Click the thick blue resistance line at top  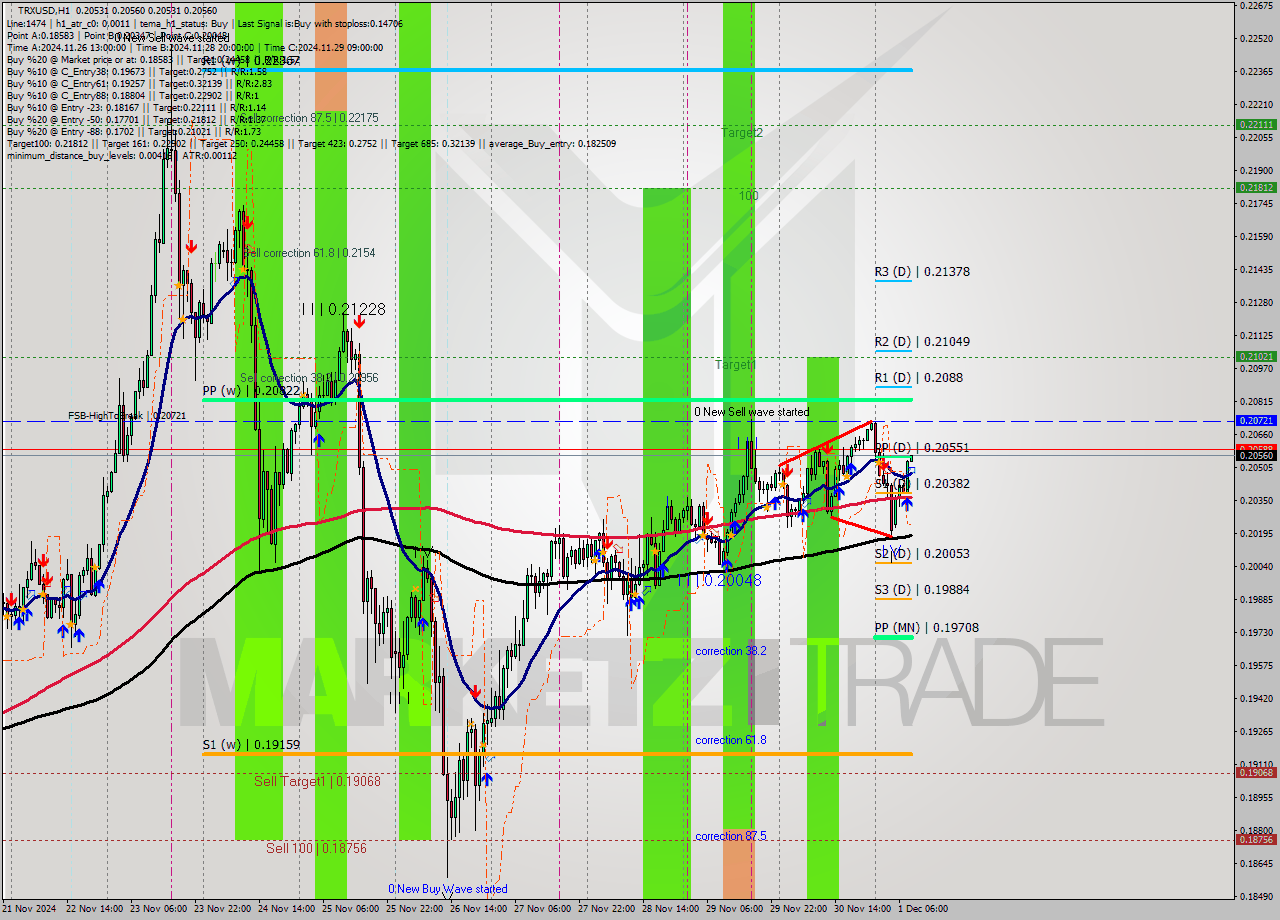[x=556, y=70]
